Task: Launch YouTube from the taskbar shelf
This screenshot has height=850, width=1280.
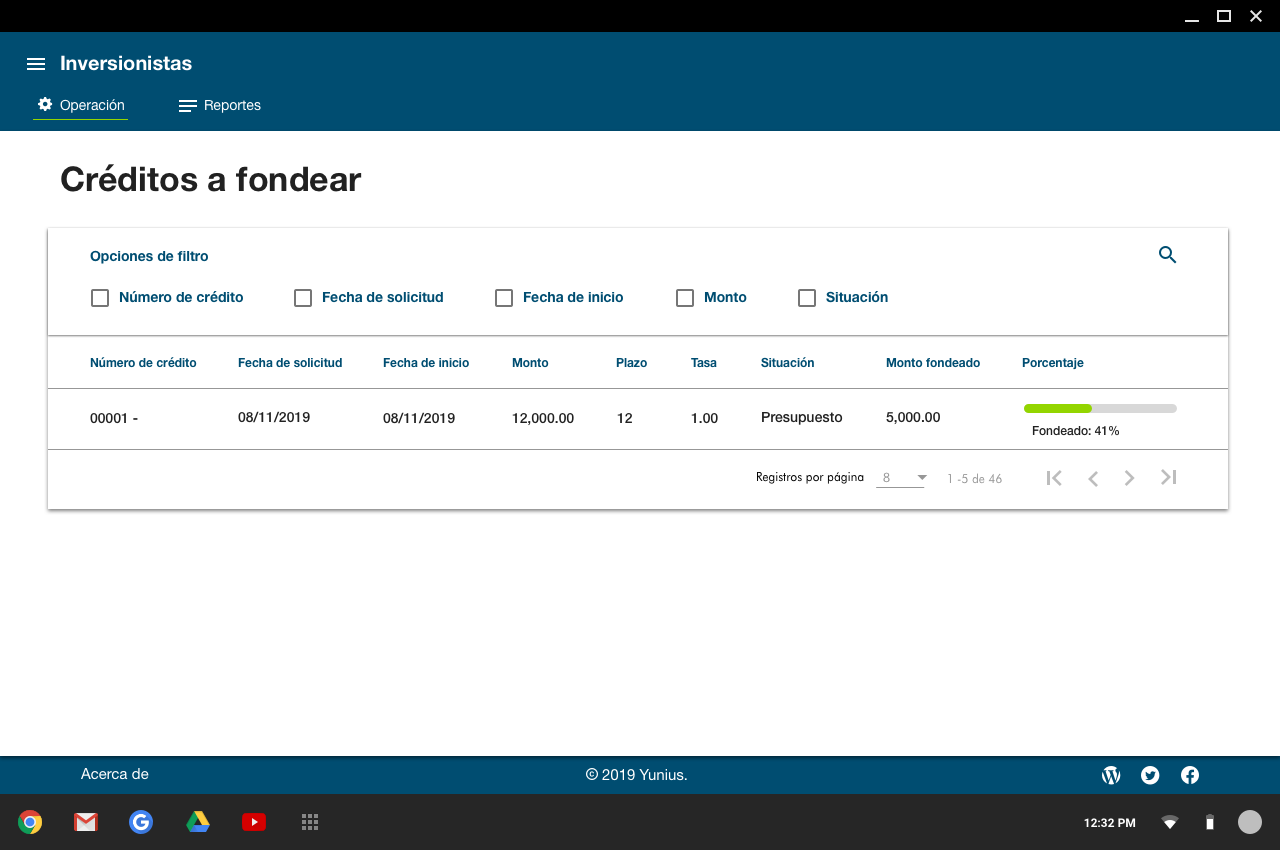Action: (254, 822)
